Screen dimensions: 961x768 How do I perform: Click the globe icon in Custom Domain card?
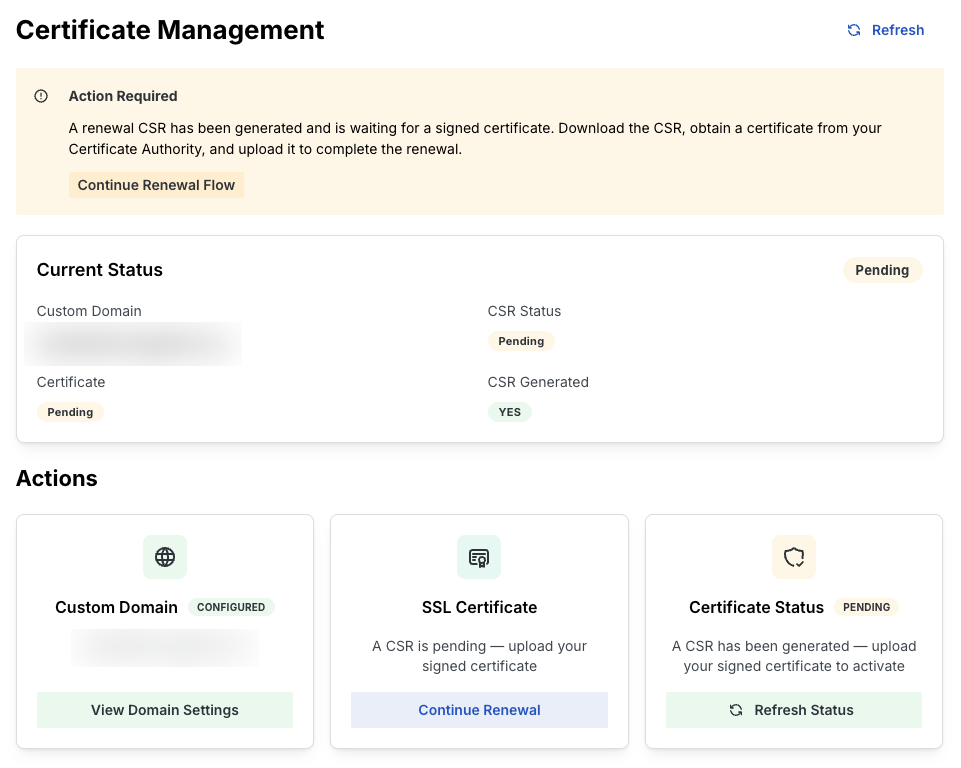(165, 557)
